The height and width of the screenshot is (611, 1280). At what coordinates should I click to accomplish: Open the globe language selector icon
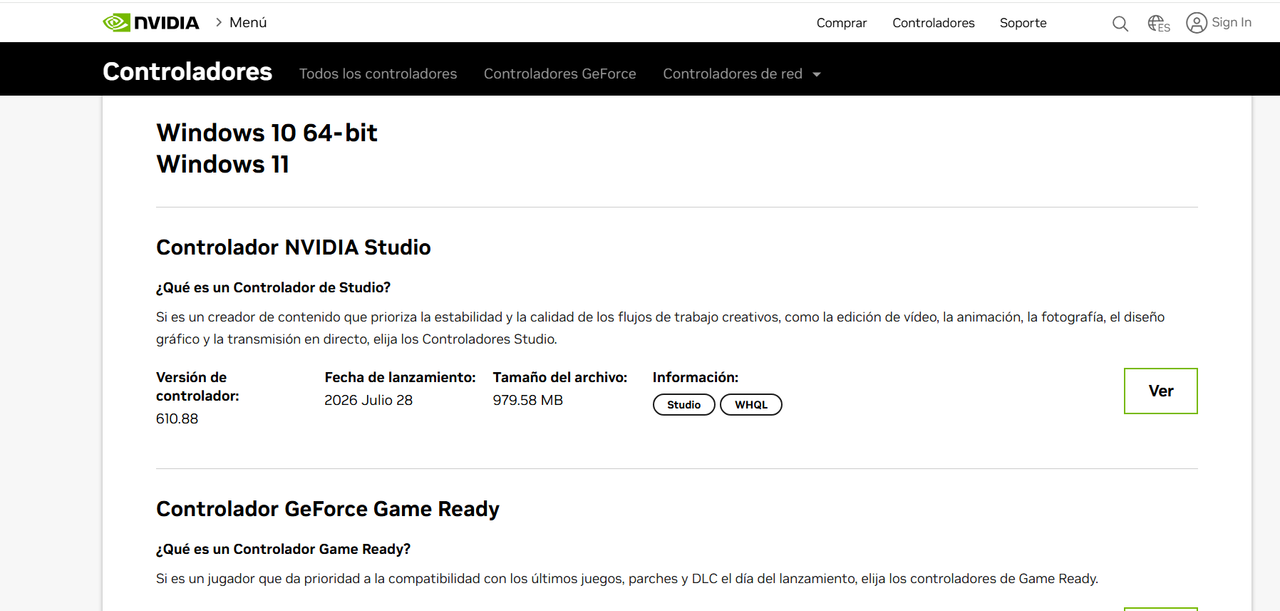click(x=1158, y=23)
